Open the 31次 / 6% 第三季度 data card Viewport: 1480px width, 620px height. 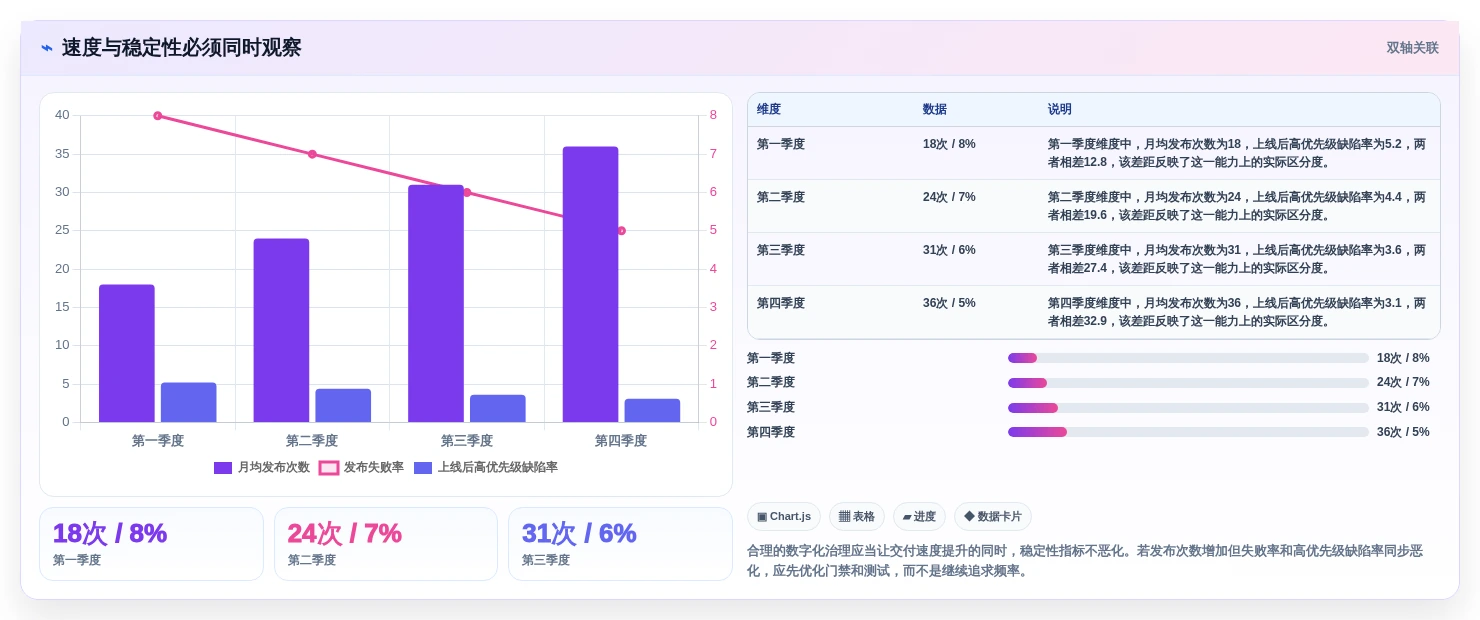(x=620, y=544)
